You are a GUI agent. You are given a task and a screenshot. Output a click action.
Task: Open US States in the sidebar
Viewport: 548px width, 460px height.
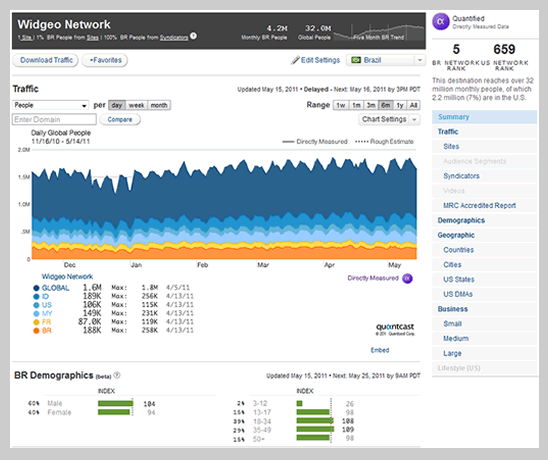[x=484, y=280]
